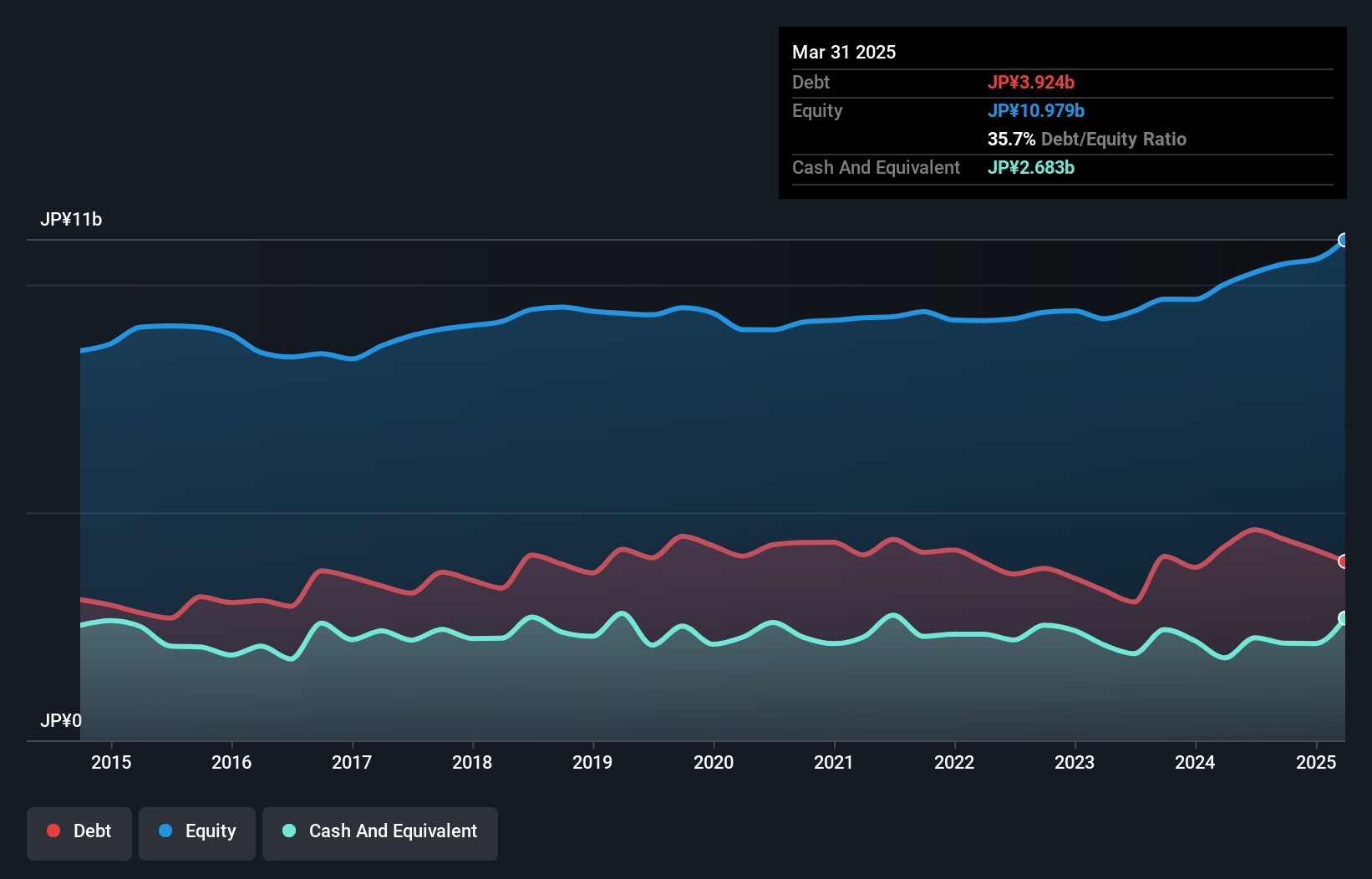Image resolution: width=1372 pixels, height=879 pixels.
Task: Expand the Mar 31 2025 tooltip panel
Action: 844,52
